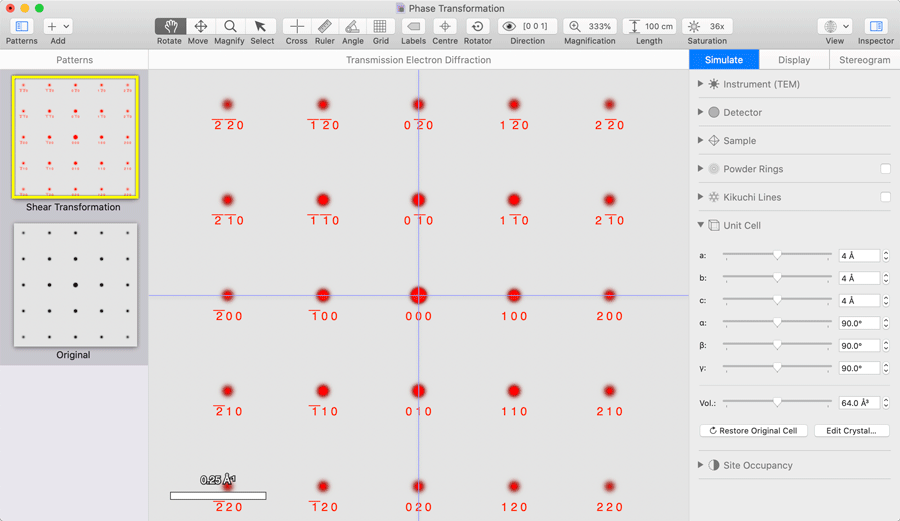Switch to the Display tab
900x521 pixels.
point(794,60)
